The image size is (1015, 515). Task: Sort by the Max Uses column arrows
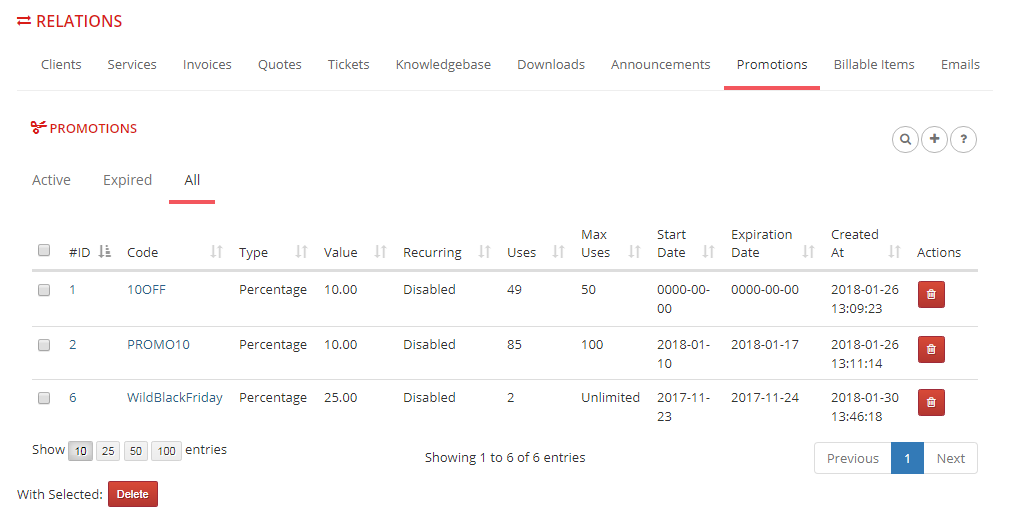[x=634, y=252]
